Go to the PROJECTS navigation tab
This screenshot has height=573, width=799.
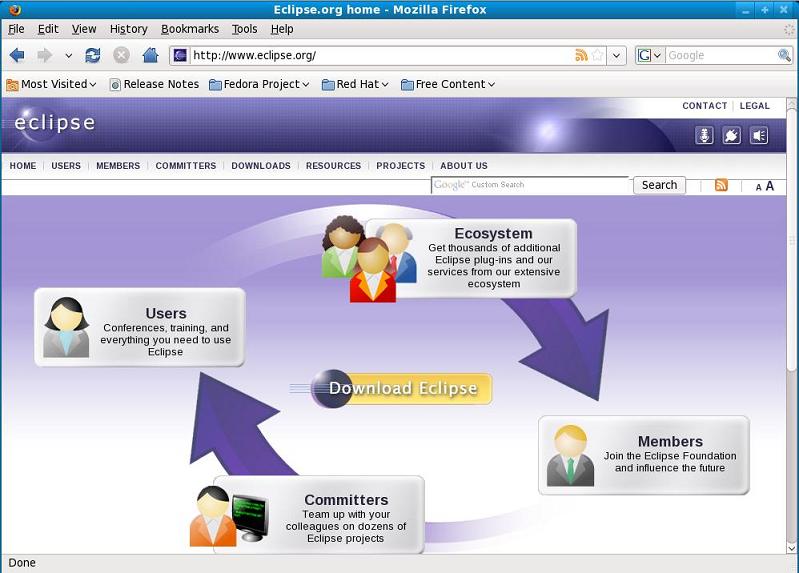[x=401, y=166]
